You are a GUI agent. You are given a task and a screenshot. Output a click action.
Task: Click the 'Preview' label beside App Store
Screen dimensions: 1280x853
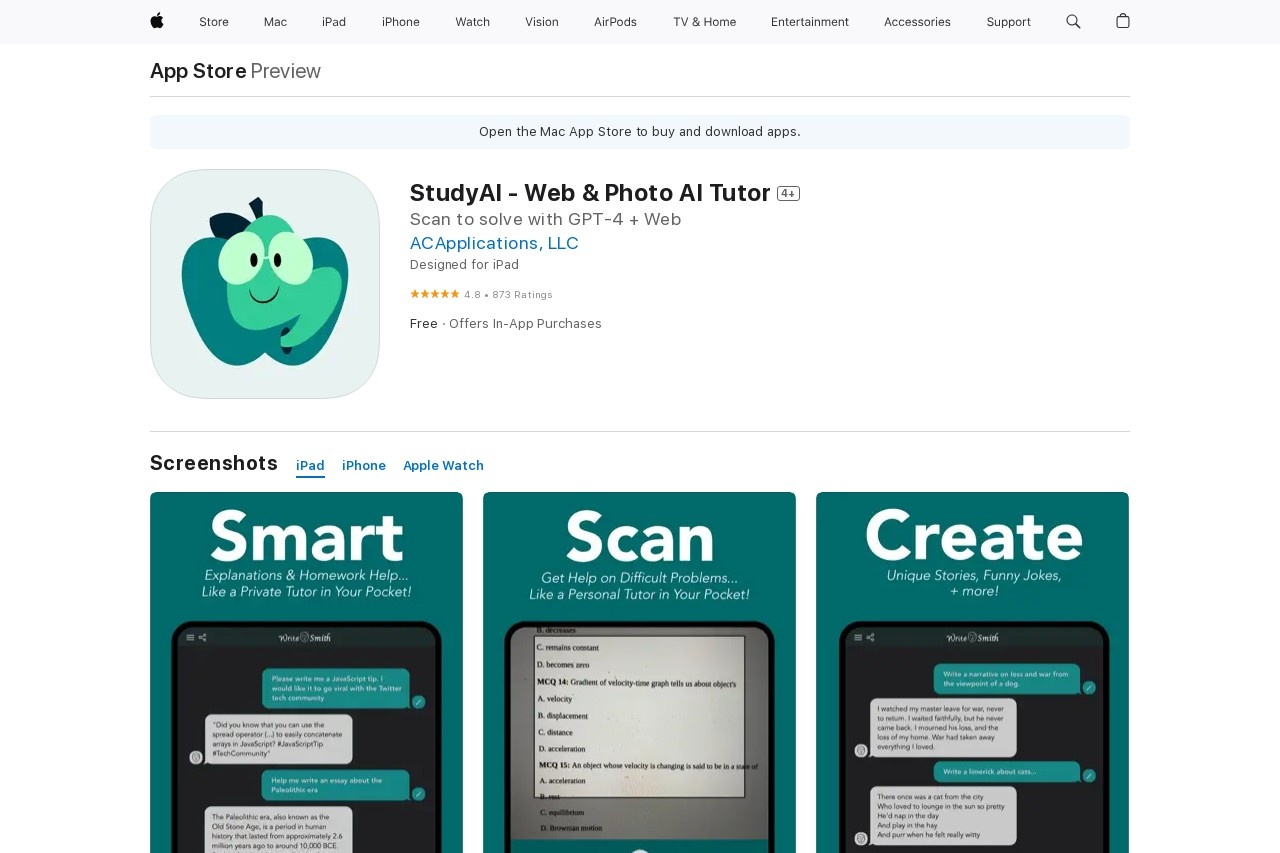[285, 71]
